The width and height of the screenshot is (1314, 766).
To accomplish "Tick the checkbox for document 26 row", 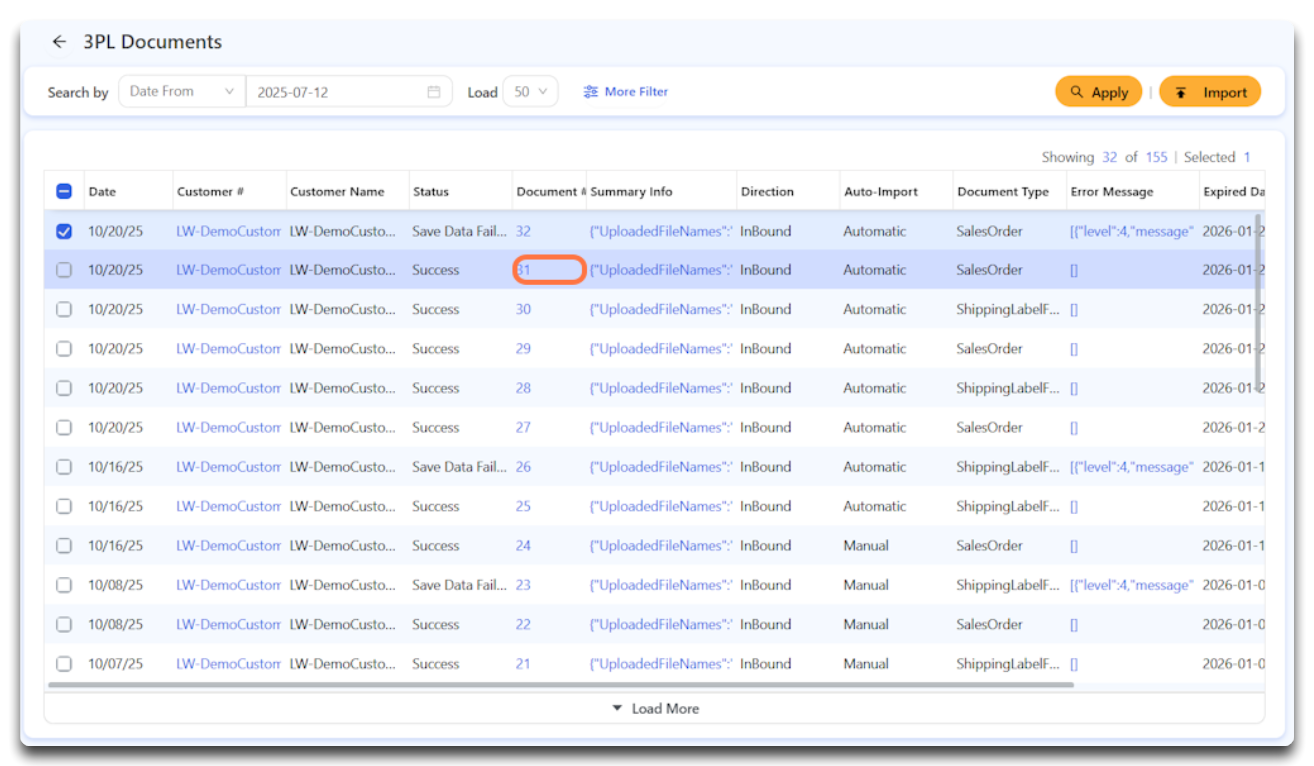I will click(64, 467).
